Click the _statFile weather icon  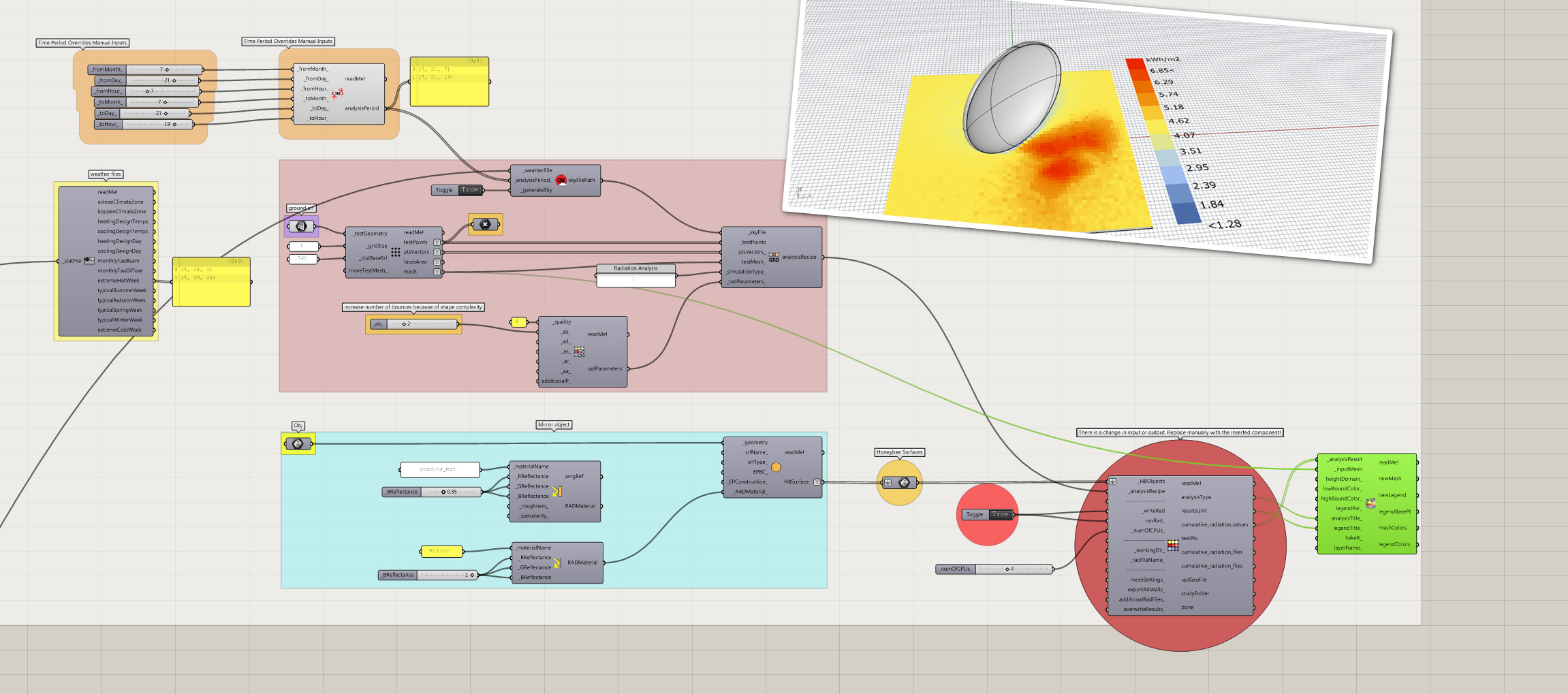[x=89, y=261]
